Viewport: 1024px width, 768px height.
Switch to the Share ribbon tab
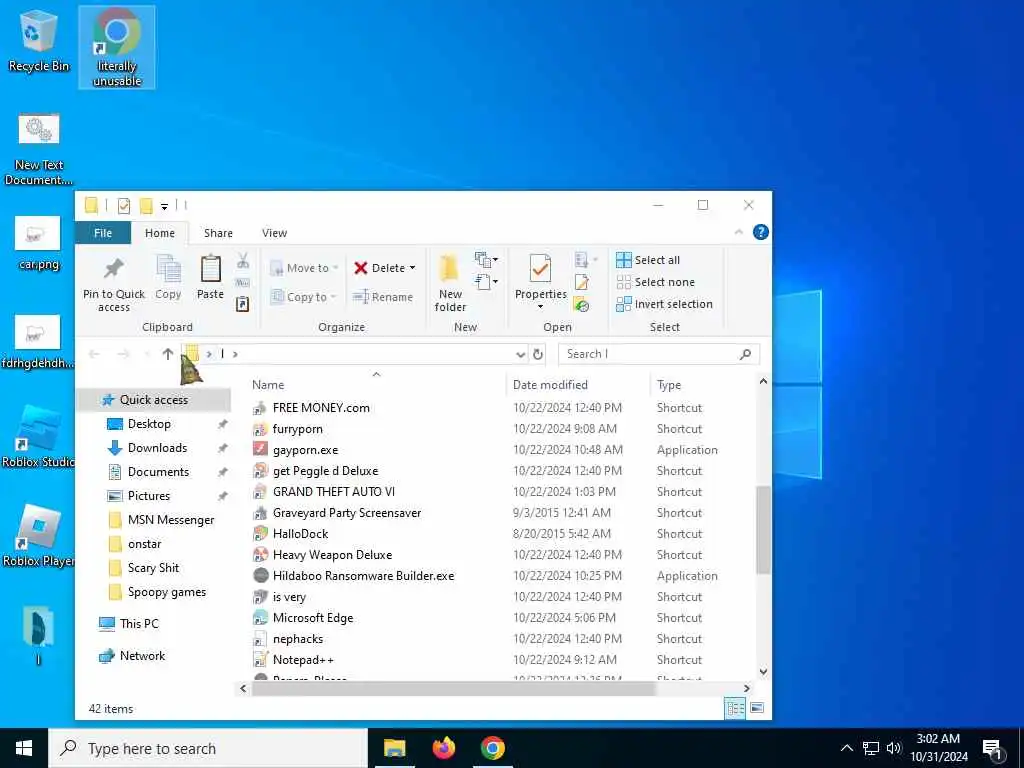[218, 233]
